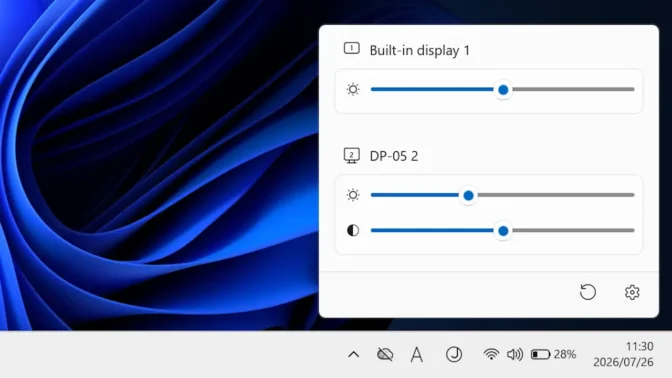The height and width of the screenshot is (378, 672).
Task: Open settings via the gear icon
Action: click(x=632, y=292)
